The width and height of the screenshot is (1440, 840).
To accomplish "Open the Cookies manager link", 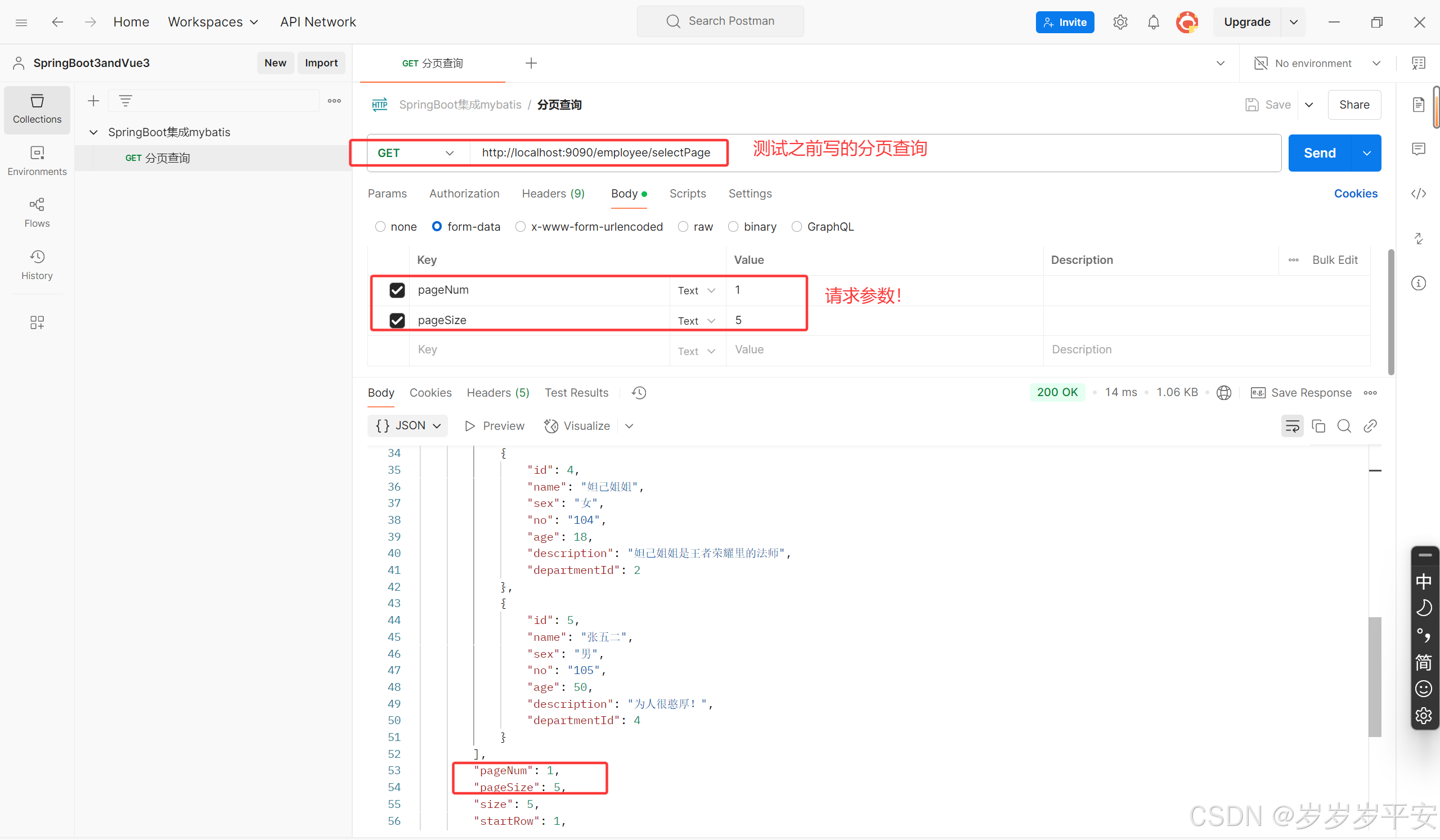I will 1356,193.
